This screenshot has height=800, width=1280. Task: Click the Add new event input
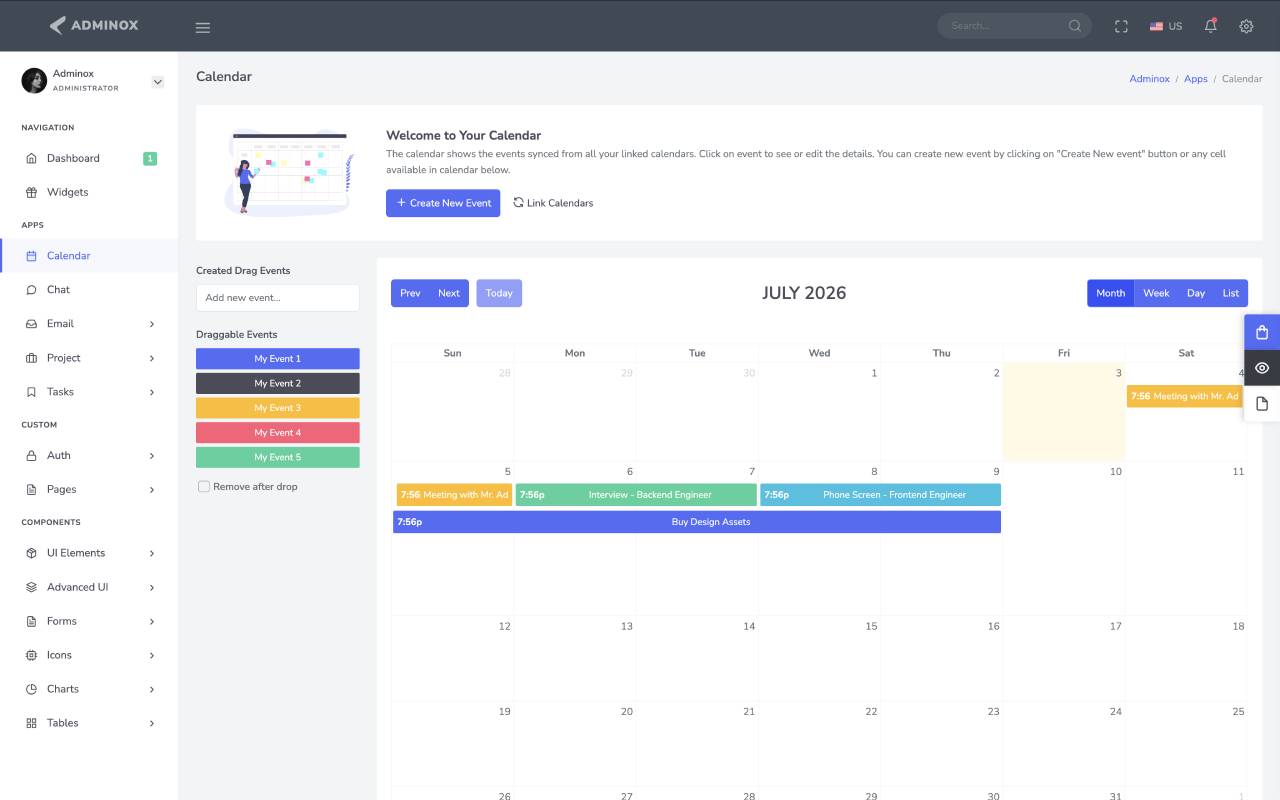pos(278,298)
